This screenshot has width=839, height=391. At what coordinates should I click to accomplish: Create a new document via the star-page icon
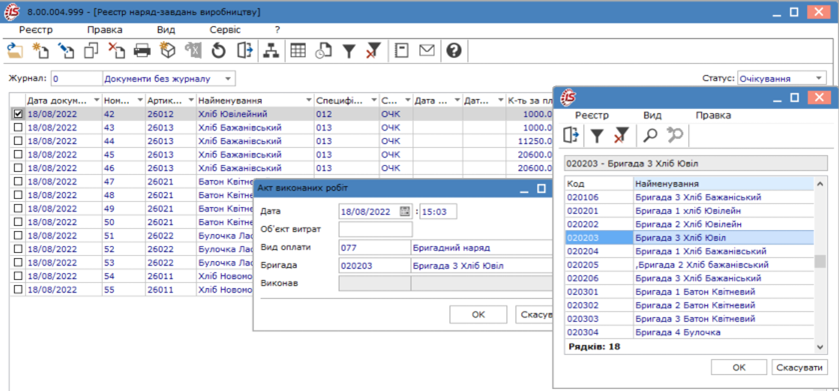pyautogui.click(x=40, y=51)
